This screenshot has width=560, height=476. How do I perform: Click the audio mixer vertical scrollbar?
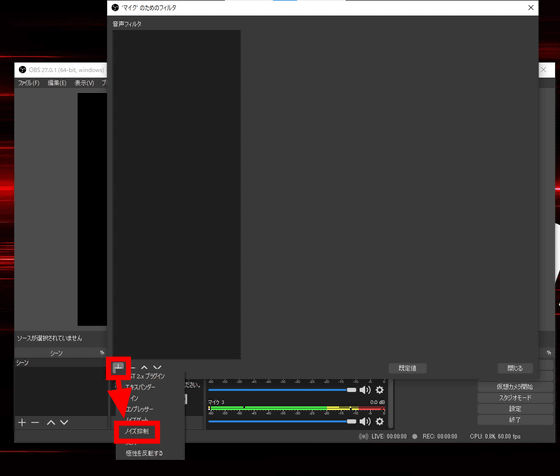(390, 404)
